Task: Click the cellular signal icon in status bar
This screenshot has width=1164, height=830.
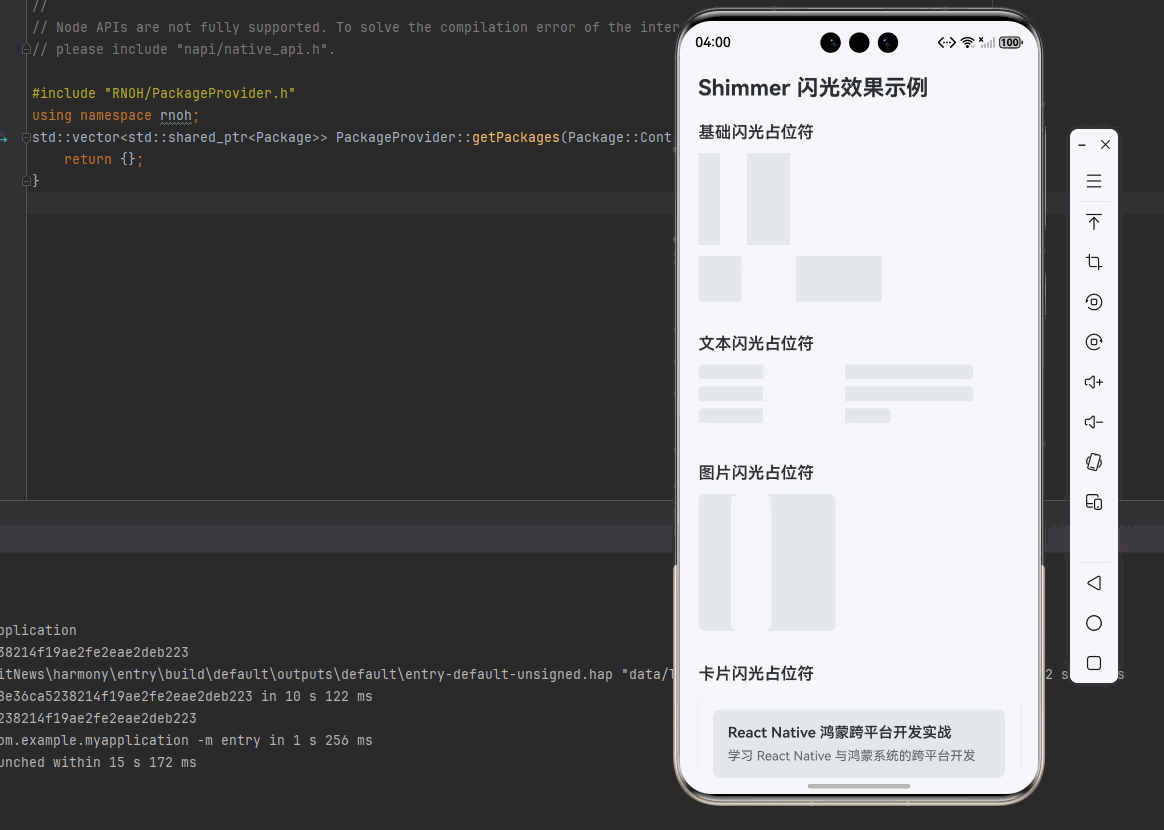Action: click(987, 42)
